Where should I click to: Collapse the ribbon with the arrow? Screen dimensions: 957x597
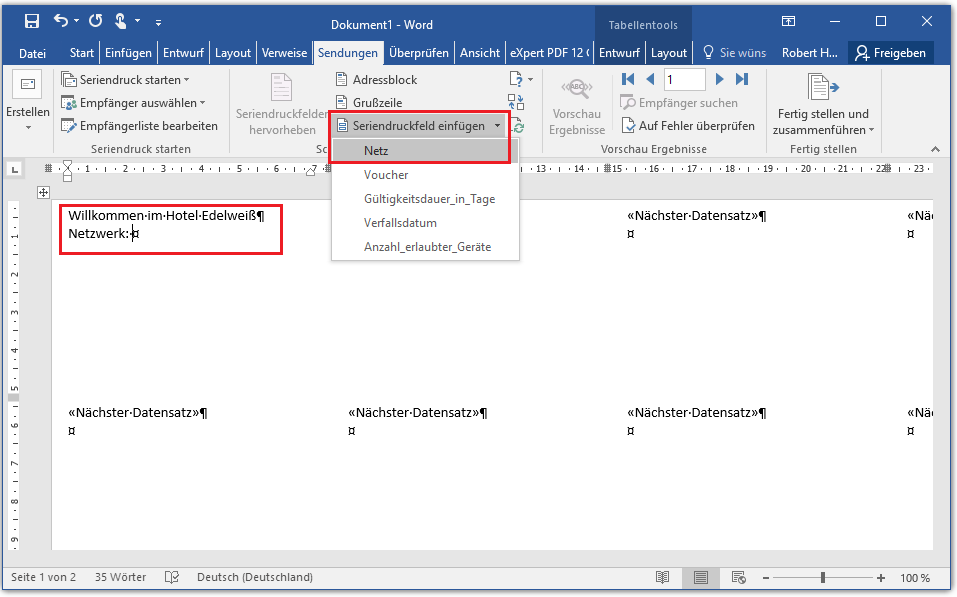935,149
